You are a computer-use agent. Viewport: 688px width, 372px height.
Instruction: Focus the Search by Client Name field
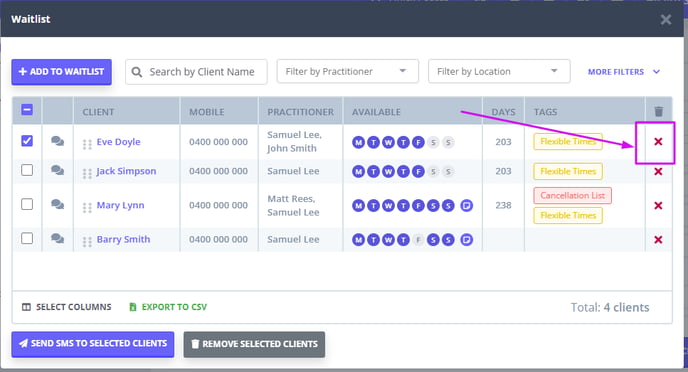(x=196, y=72)
